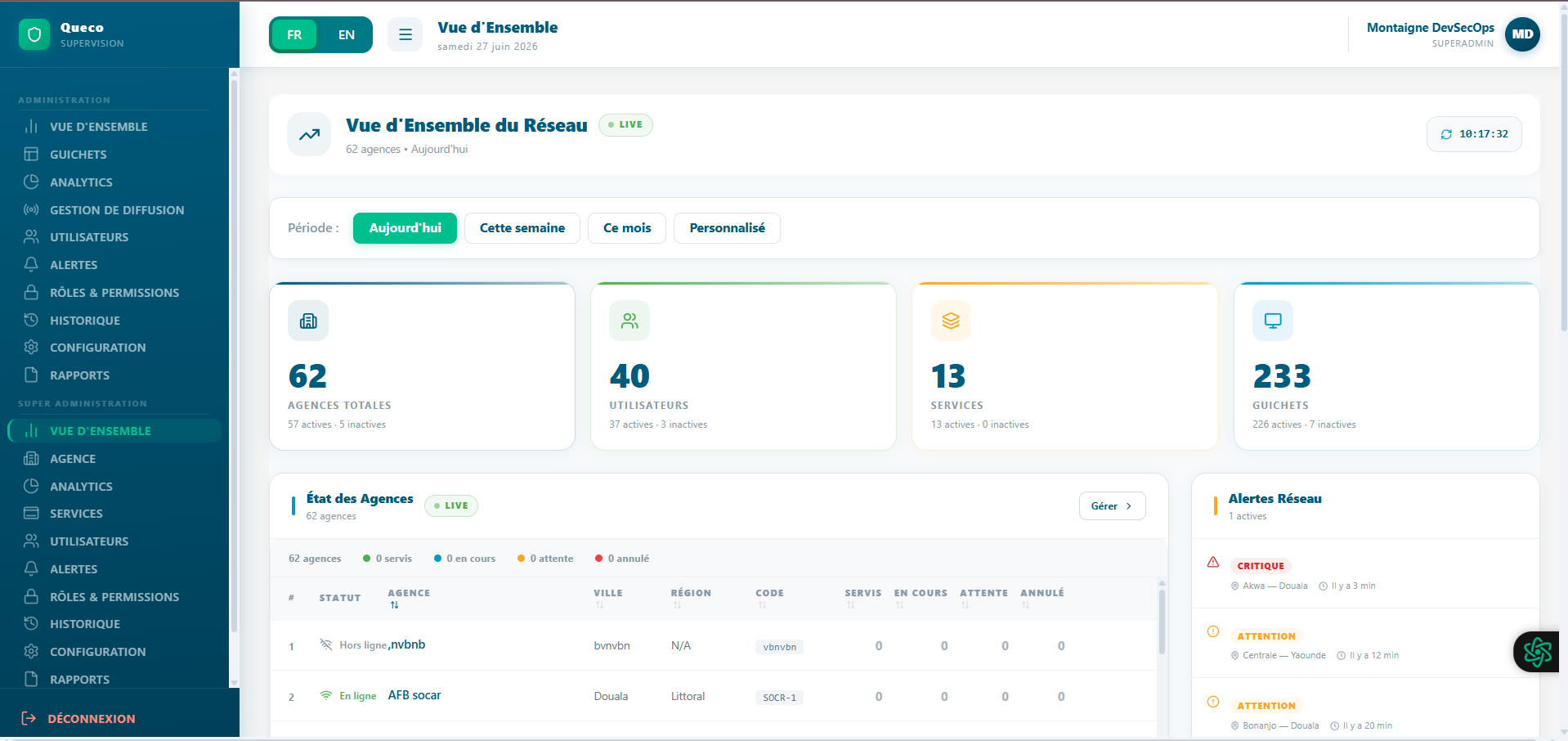The height and width of the screenshot is (741, 1568).
Task: Select the Cette semaine period
Action: (522, 228)
